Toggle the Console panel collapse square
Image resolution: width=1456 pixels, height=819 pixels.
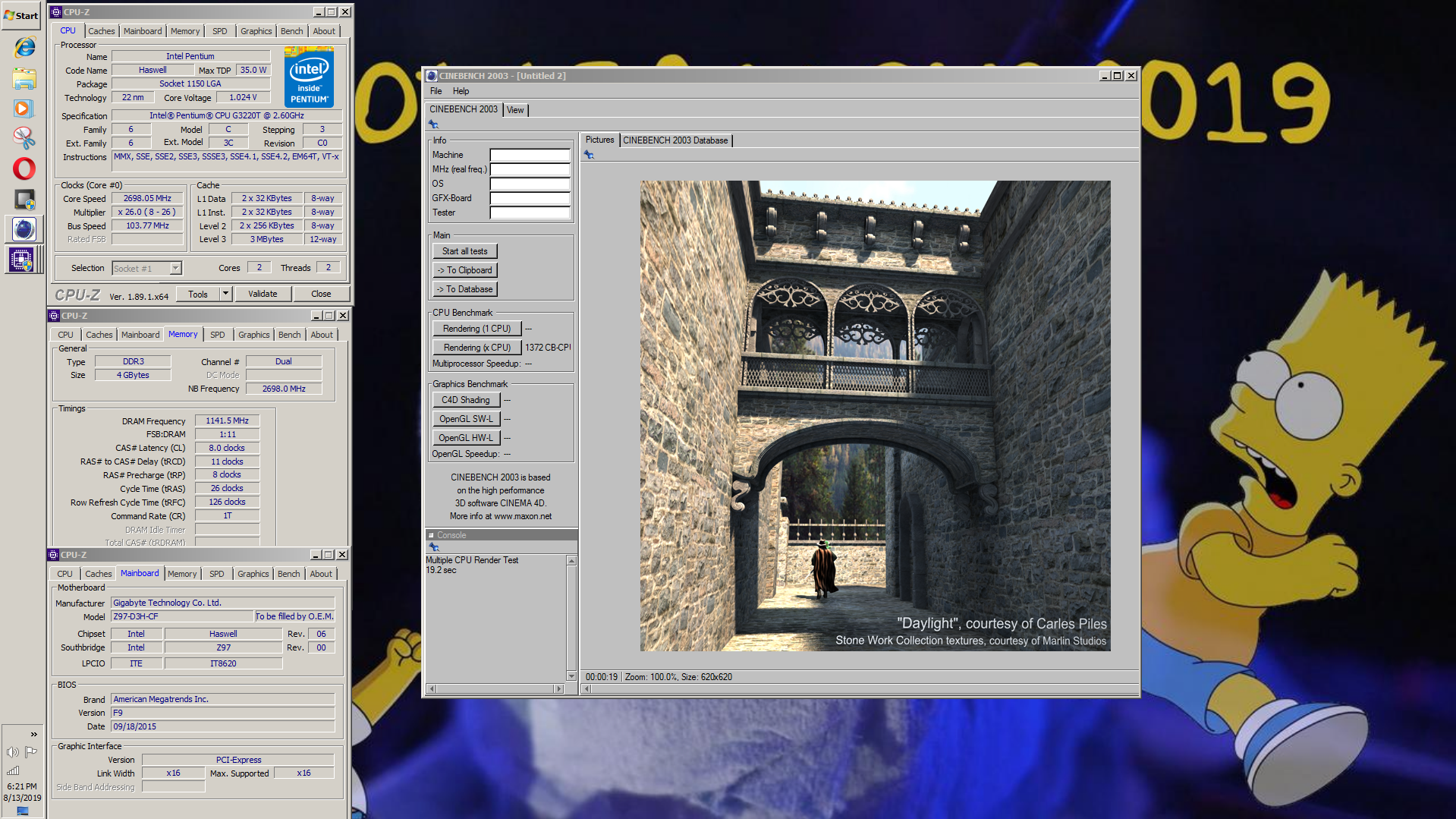coord(431,535)
